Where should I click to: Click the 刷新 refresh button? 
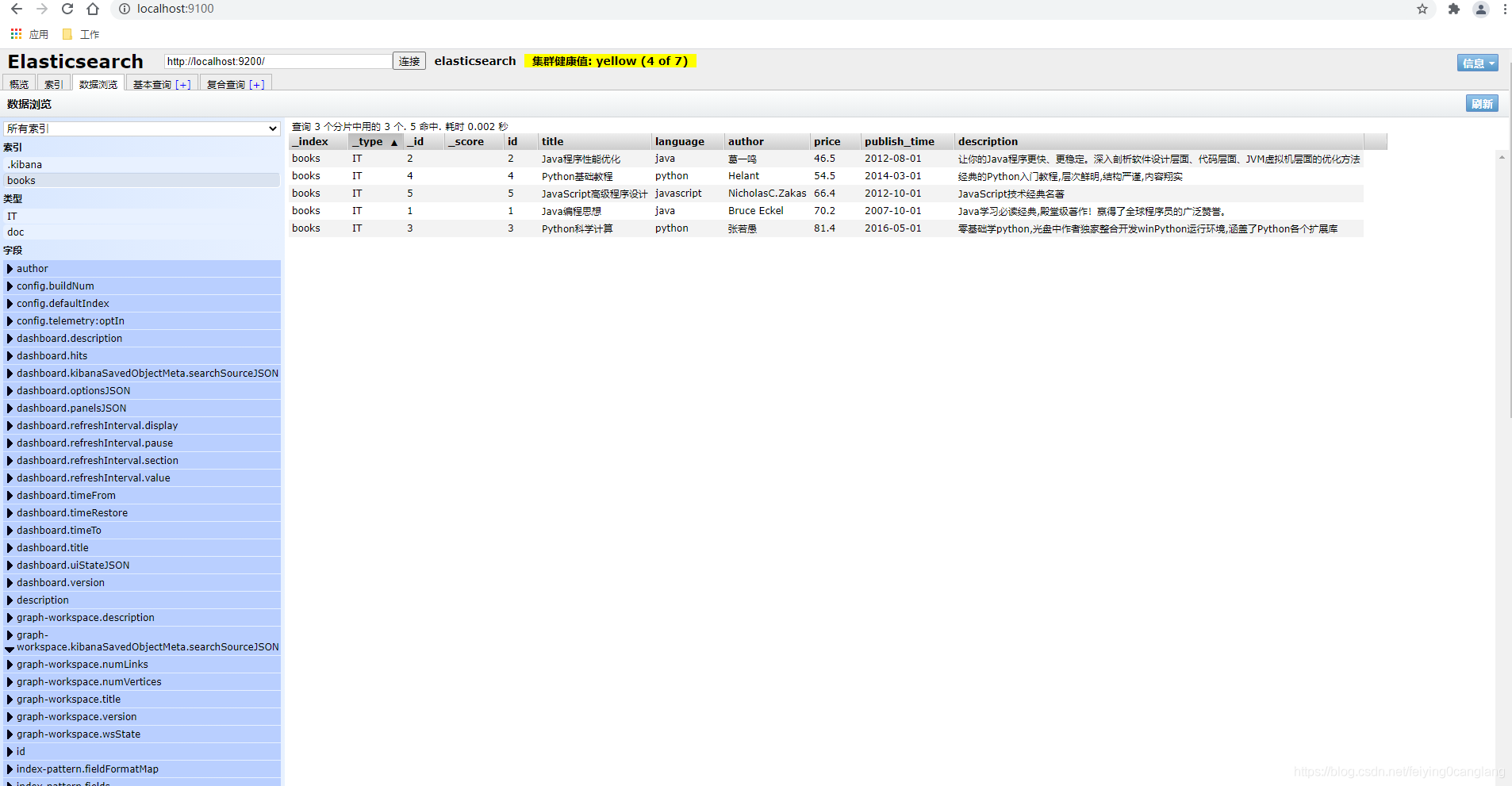[x=1482, y=104]
